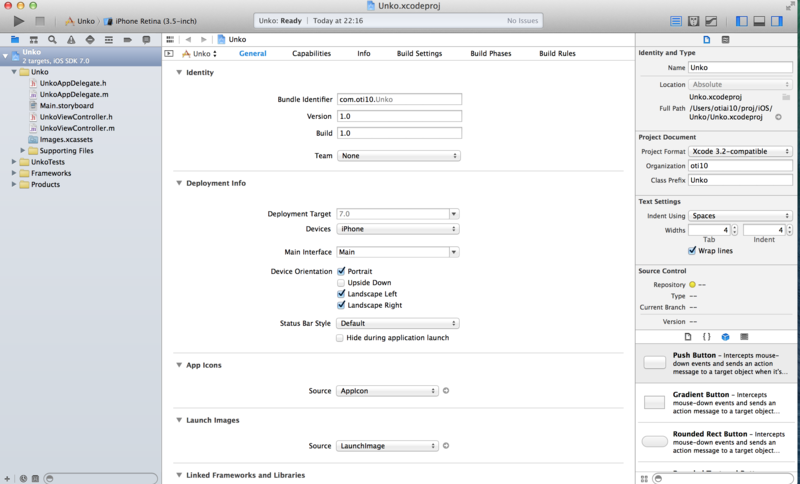Switch to the Build Settings tab
Image resolution: width=800 pixels, height=484 pixels.
[419, 54]
